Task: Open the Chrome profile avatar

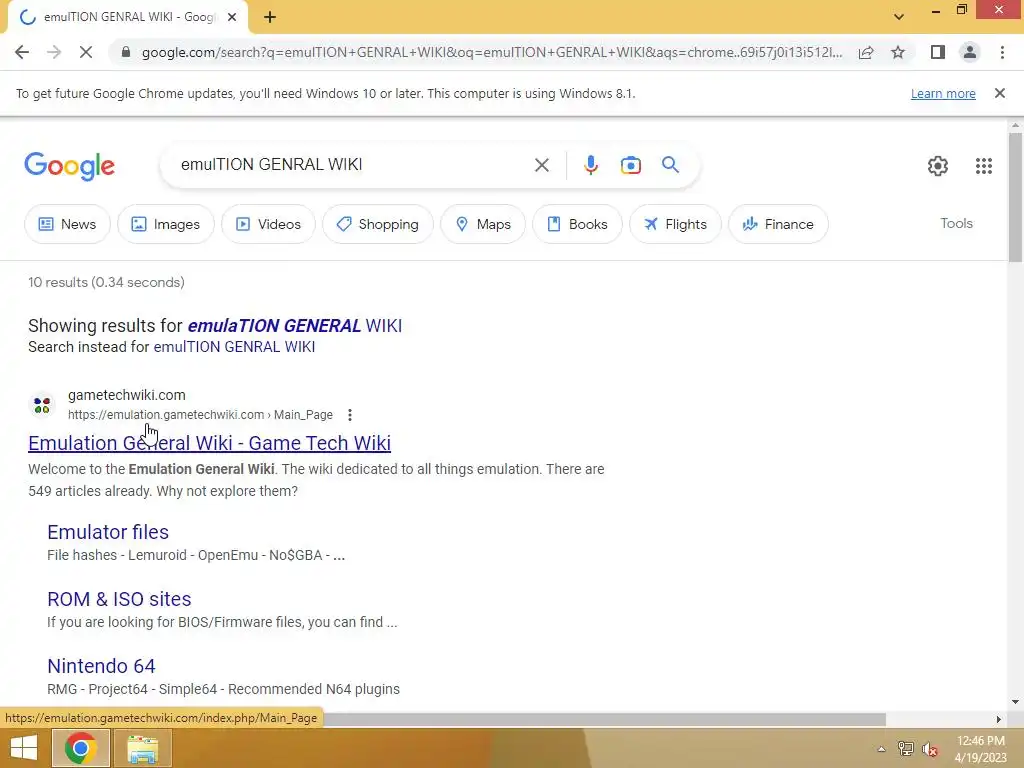Action: (x=970, y=52)
